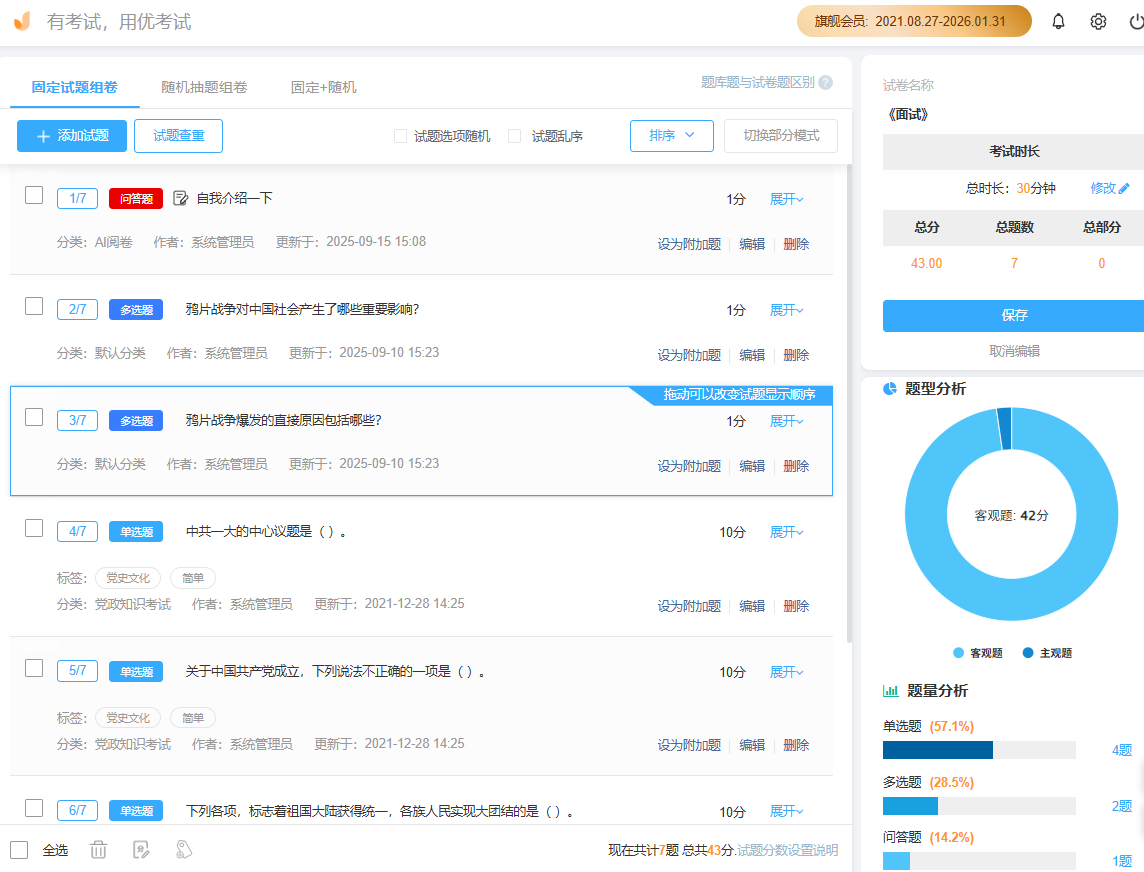Image resolution: width=1144 pixels, height=872 pixels.
Task: Click the trash icon for batch delete
Action: (98, 850)
